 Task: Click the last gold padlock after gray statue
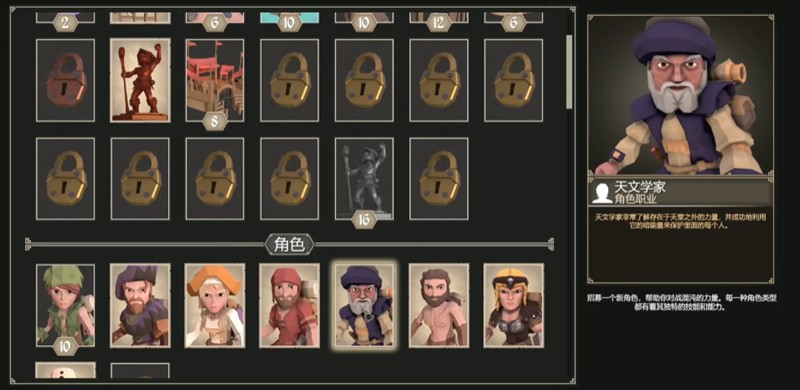click(x=439, y=179)
